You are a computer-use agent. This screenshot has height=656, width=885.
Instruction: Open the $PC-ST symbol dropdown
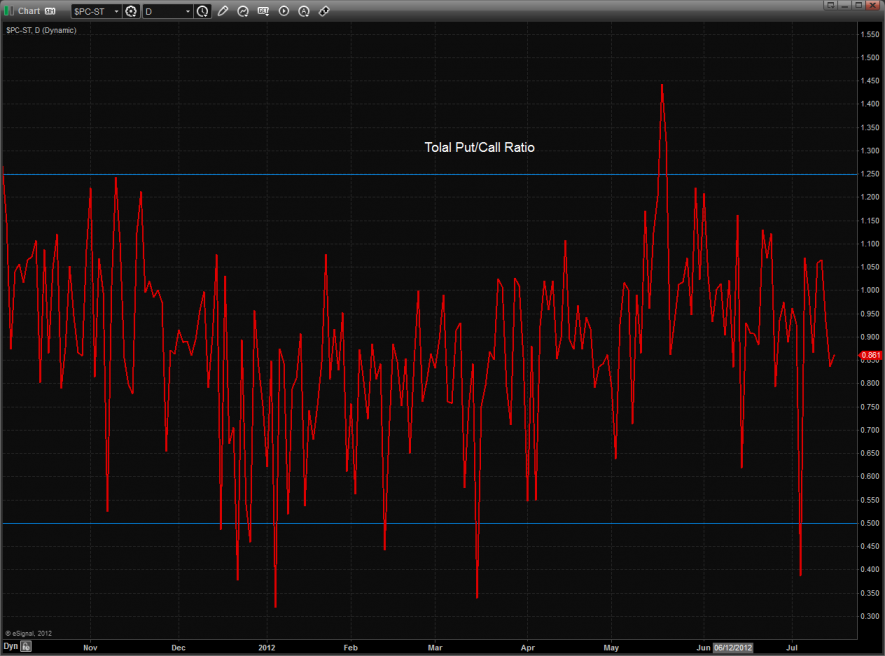click(x=96, y=11)
